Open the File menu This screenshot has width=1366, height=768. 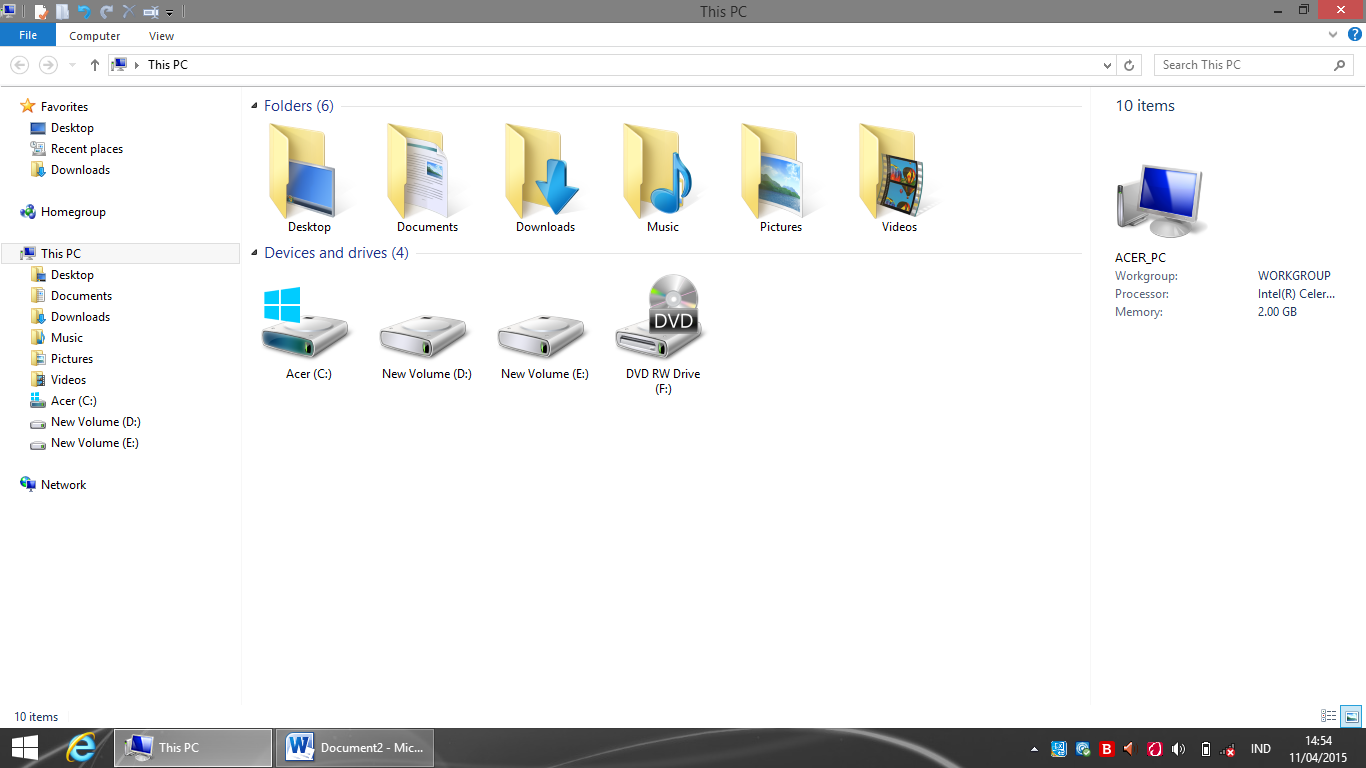27,34
